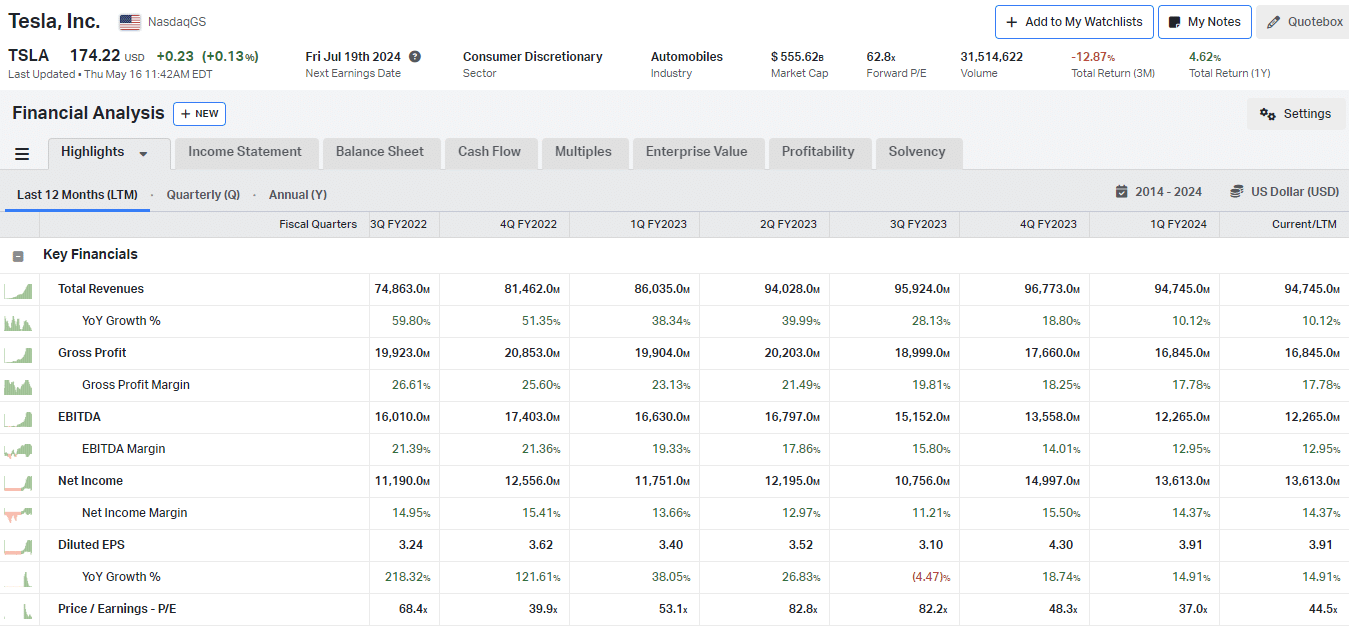
Task: Collapse the Key Financials section
Action: (18, 256)
